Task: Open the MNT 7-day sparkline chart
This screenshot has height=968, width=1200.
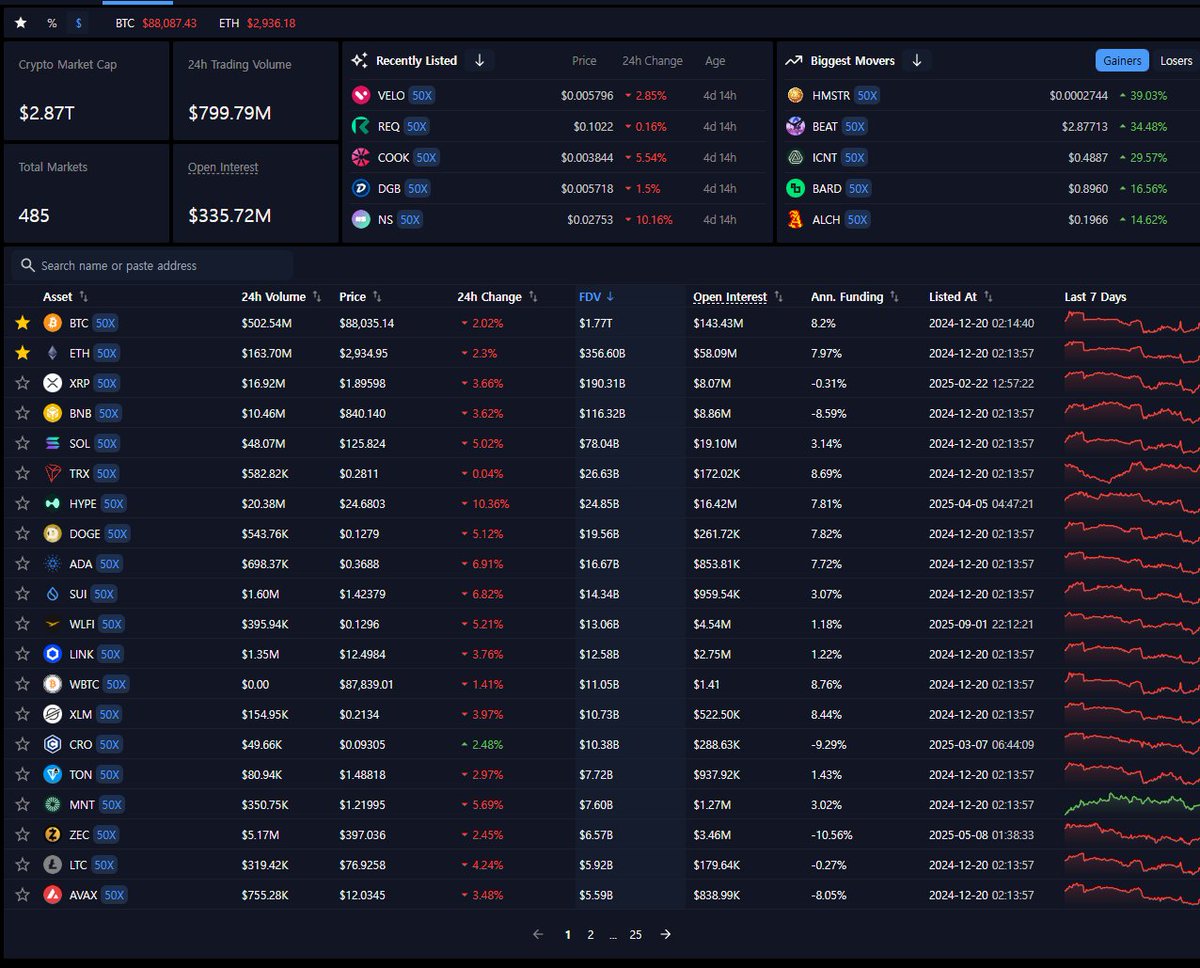Action: tap(1132, 804)
